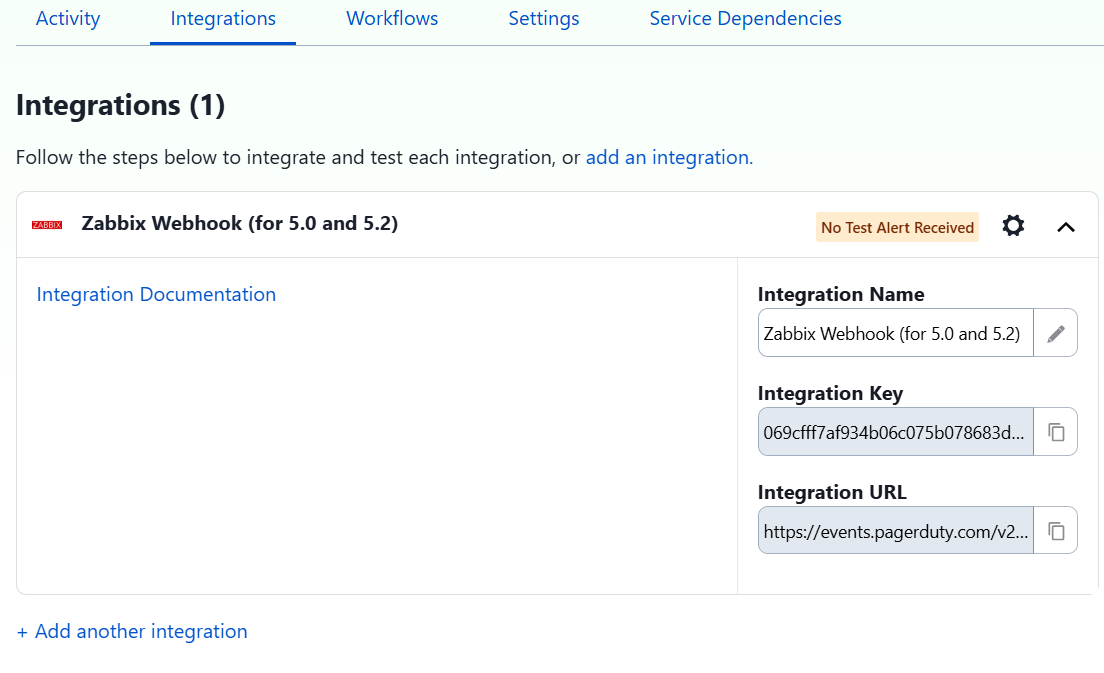Switch to the Activity tab
Image resolution: width=1104 pixels, height=673 pixels.
pyautogui.click(x=68, y=18)
